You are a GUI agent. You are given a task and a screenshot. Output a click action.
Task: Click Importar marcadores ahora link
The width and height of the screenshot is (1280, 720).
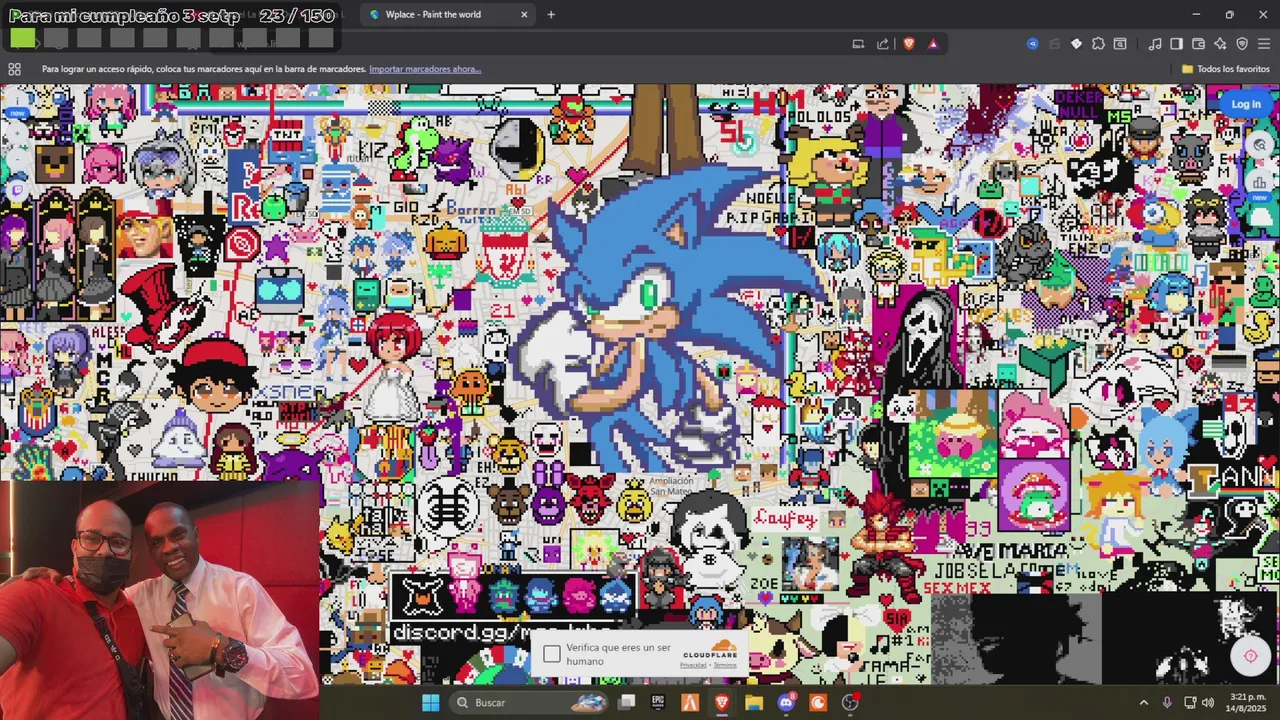point(425,69)
